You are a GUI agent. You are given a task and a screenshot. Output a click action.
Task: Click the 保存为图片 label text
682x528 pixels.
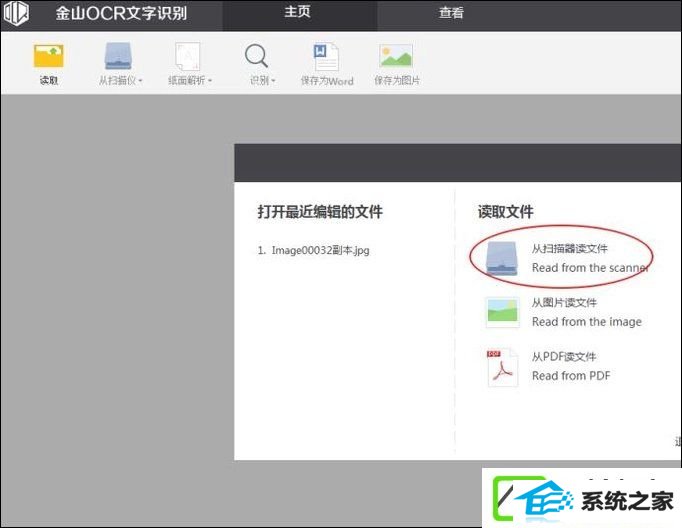click(397, 80)
